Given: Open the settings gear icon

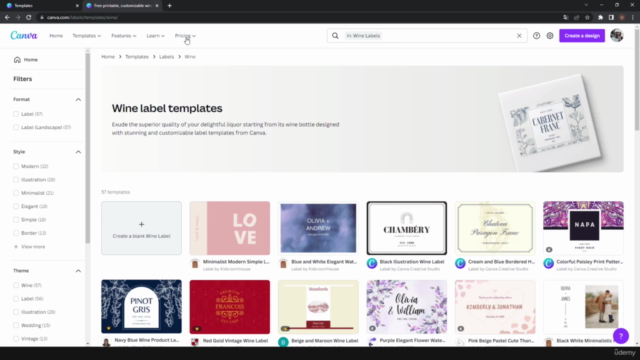Looking at the screenshot, I should [550, 36].
